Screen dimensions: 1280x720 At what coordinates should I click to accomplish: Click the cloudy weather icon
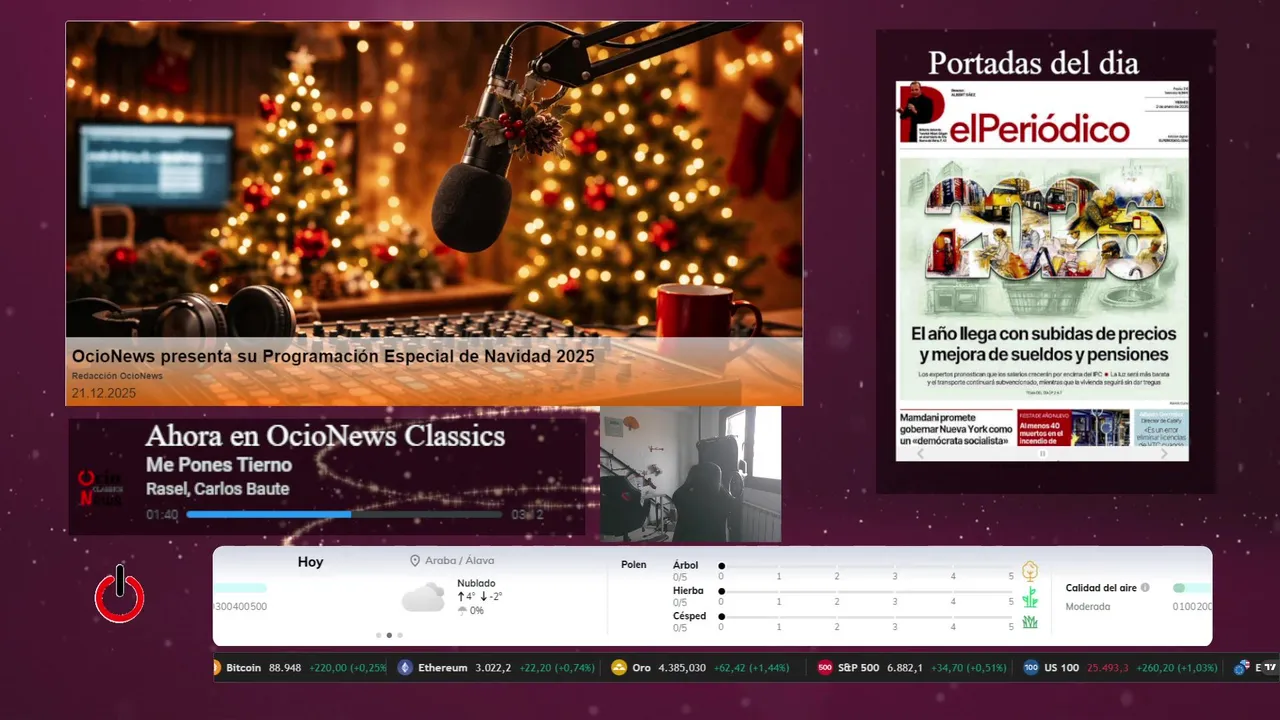[x=423, y=597]
